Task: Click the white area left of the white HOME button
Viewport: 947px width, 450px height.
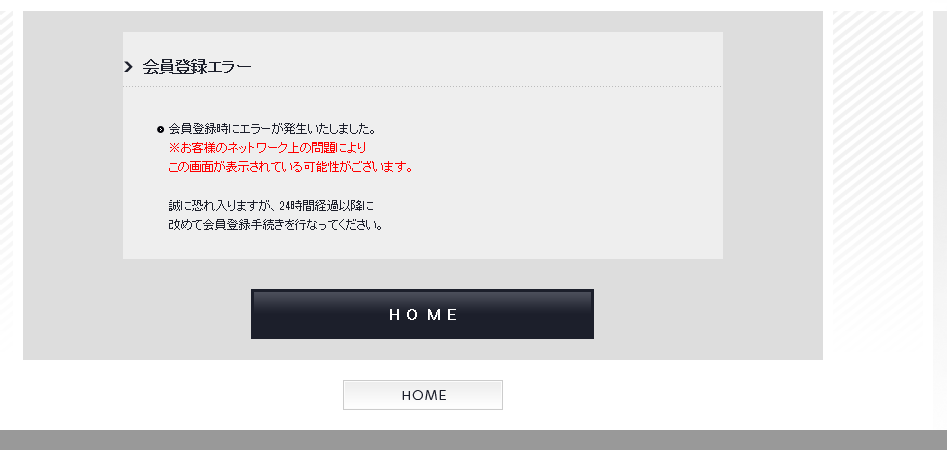Action: click(181, 395)
